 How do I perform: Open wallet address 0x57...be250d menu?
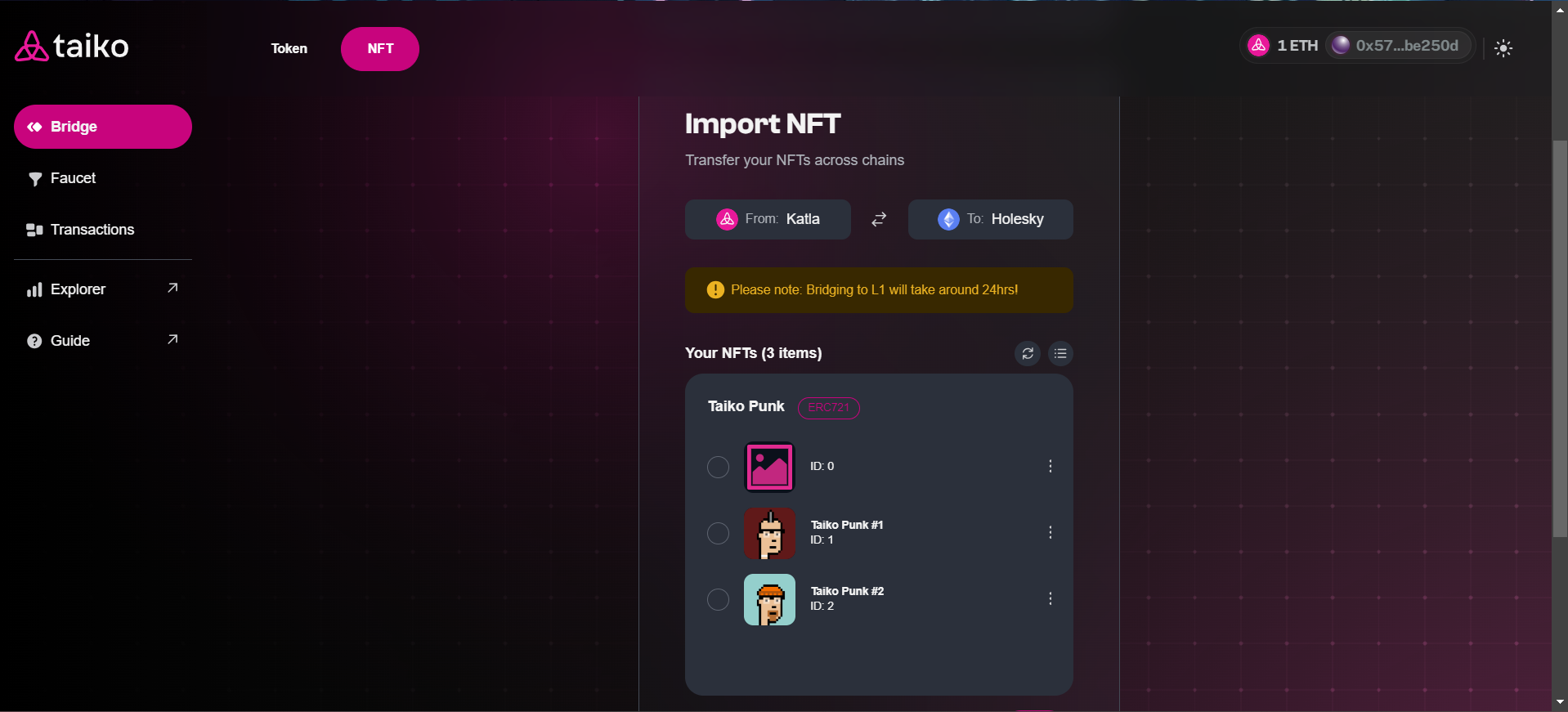[x=1397, y=46]
